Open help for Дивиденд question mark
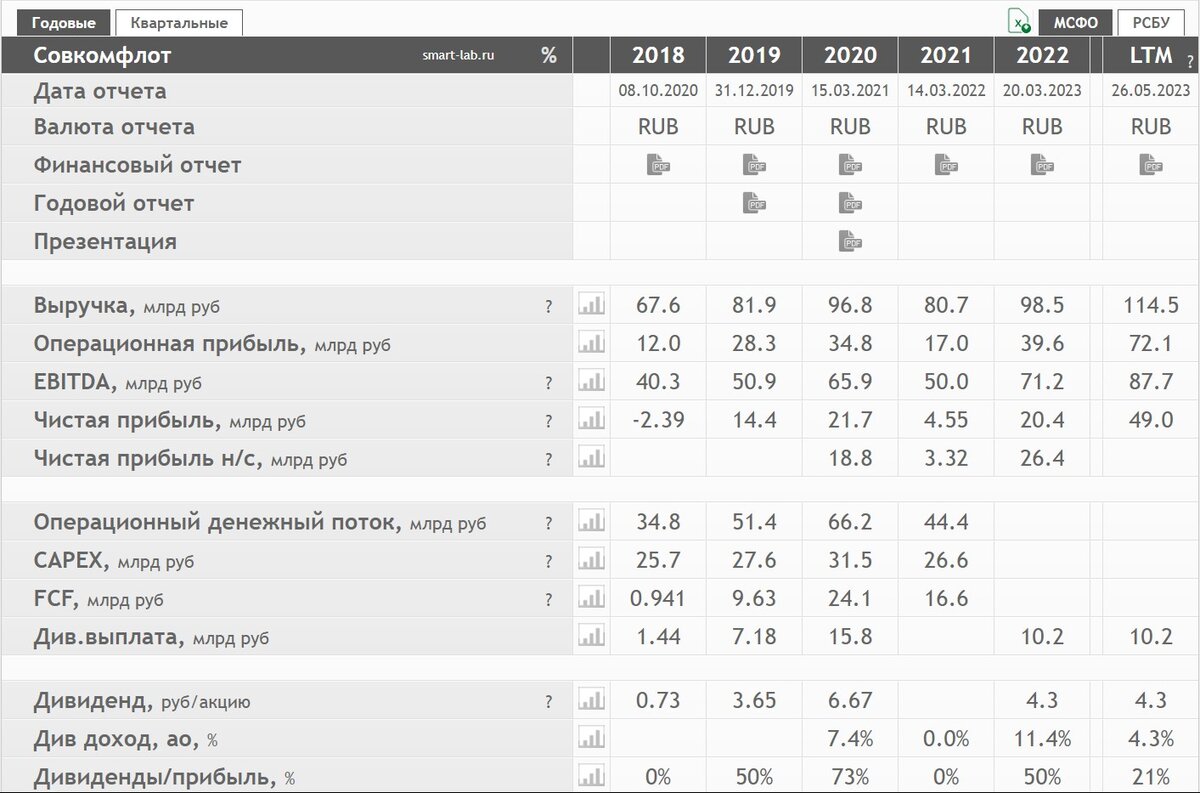The width and height of the screenshot is (1200, 793). coord(548,701)
